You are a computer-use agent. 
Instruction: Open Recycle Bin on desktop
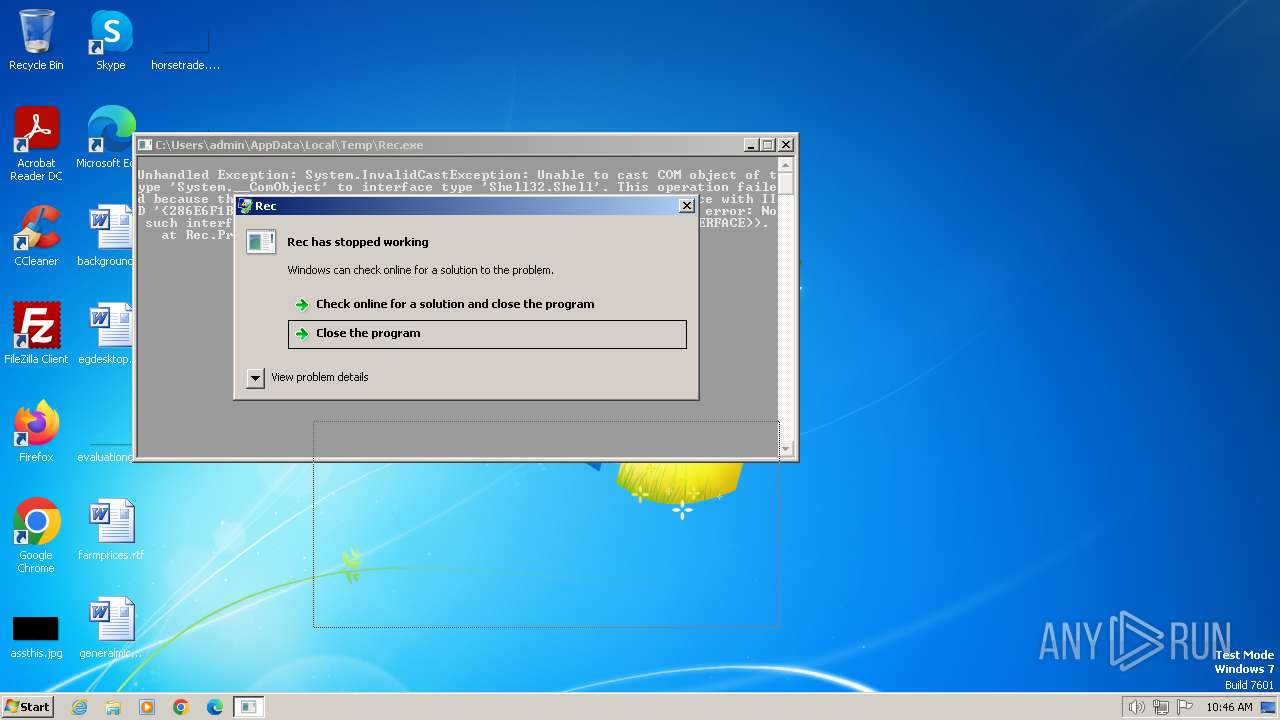click(x=36, y=40)
